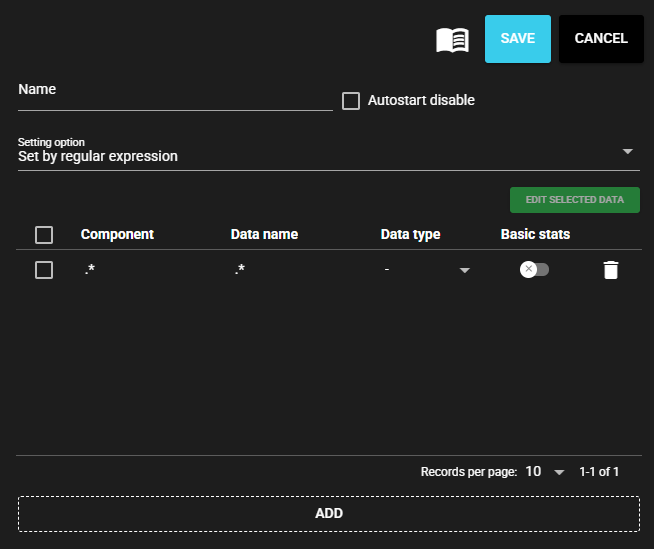
Task: Click the Data name column header
Action: click(x=264, y=234)
